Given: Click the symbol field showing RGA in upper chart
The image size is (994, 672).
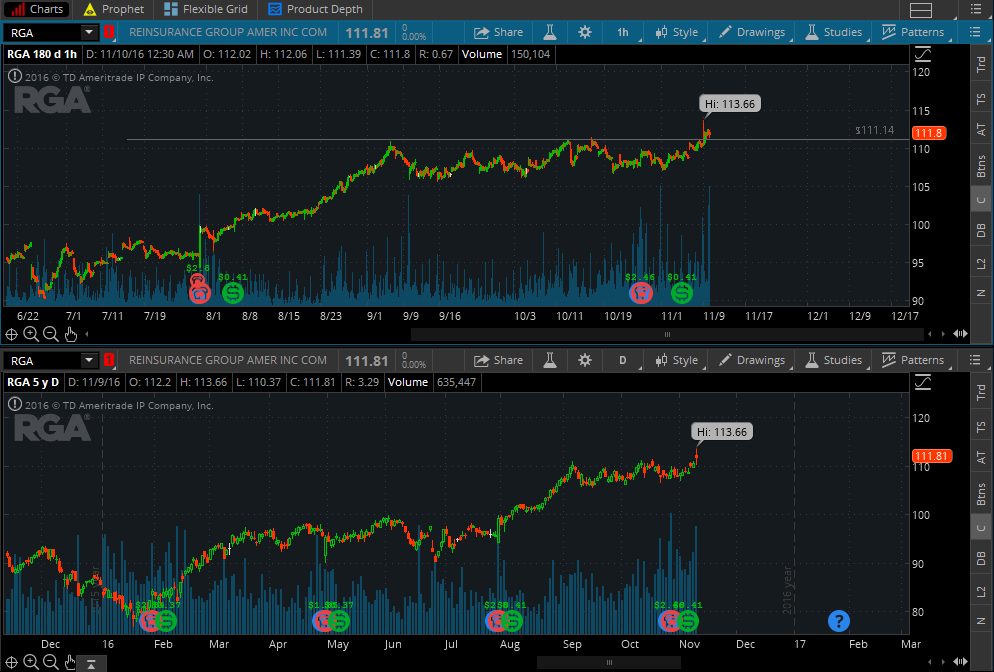Looking at the screenshot, I should pyautogui.click(x=42, y=32).
